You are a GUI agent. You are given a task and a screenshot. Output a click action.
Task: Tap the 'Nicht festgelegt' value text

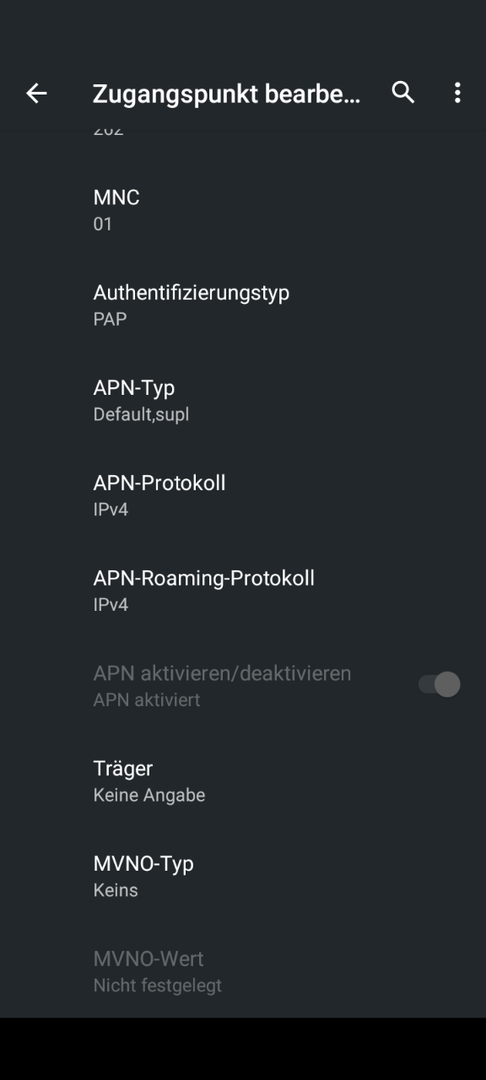click(158, 985)
